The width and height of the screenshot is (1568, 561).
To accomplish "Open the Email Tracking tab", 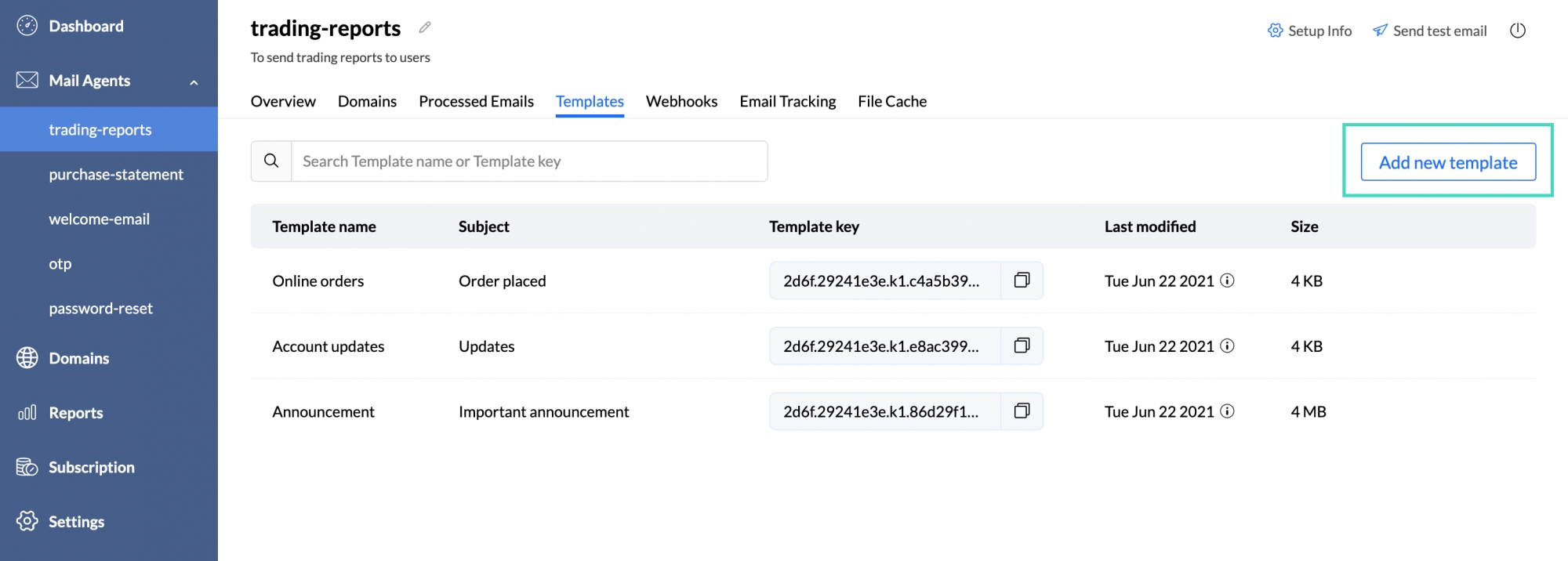I will click(x=787, y=101).
